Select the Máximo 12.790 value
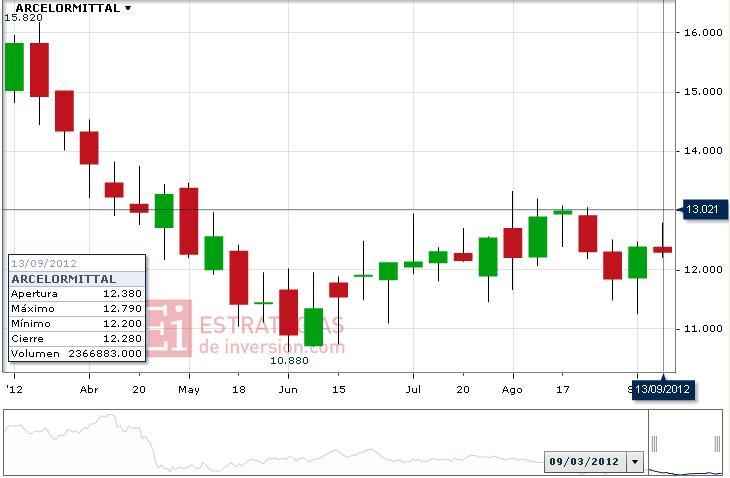This screenshot has width=730, height=478. 122,309
